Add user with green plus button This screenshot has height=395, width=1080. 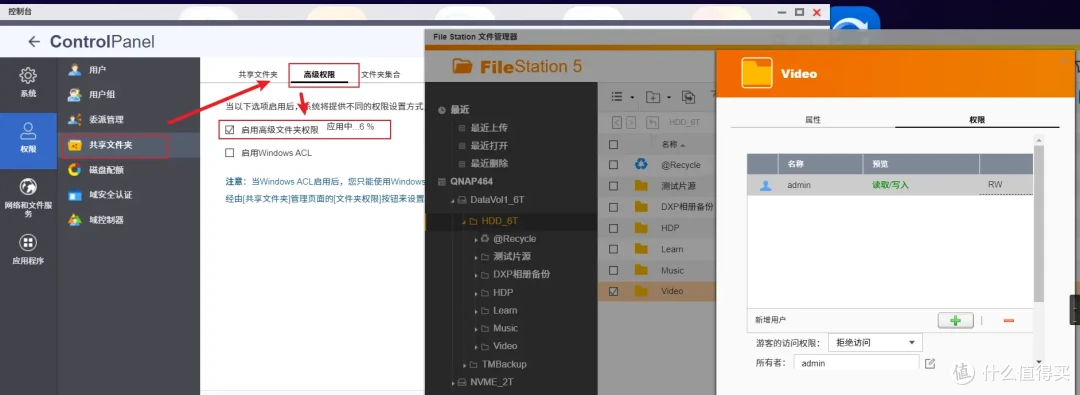pos(955,321)
